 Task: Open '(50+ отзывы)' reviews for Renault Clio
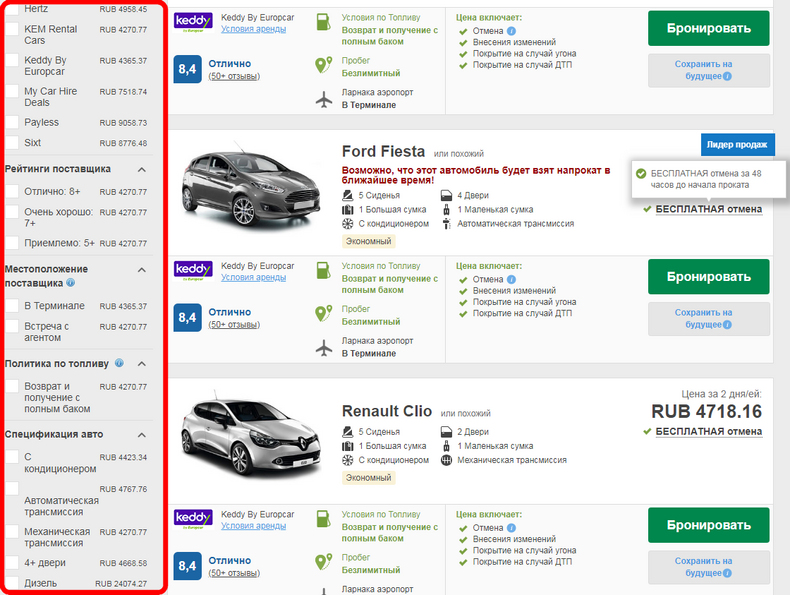(x=234, y=573)
